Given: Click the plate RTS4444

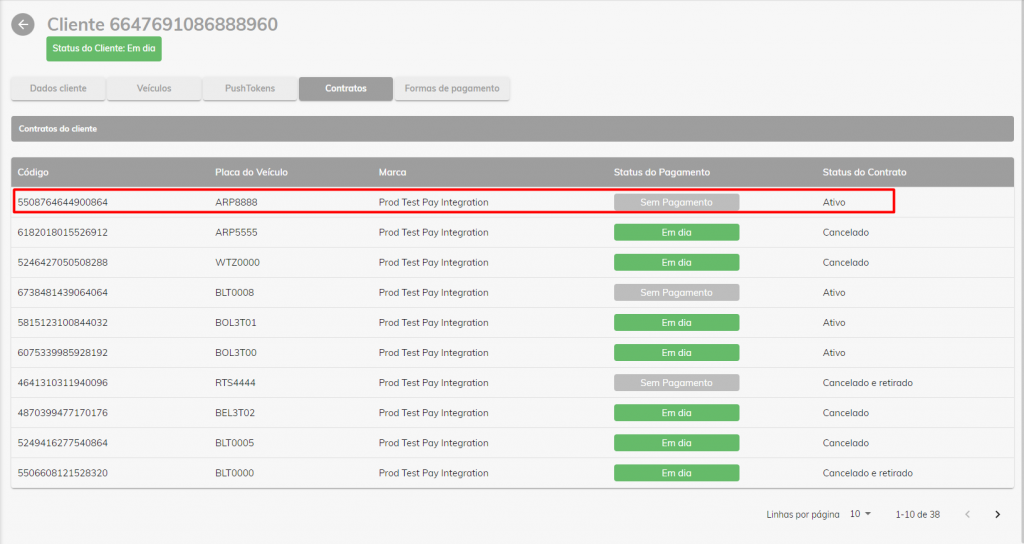Looking at the screenshot, I should point(235,383).
